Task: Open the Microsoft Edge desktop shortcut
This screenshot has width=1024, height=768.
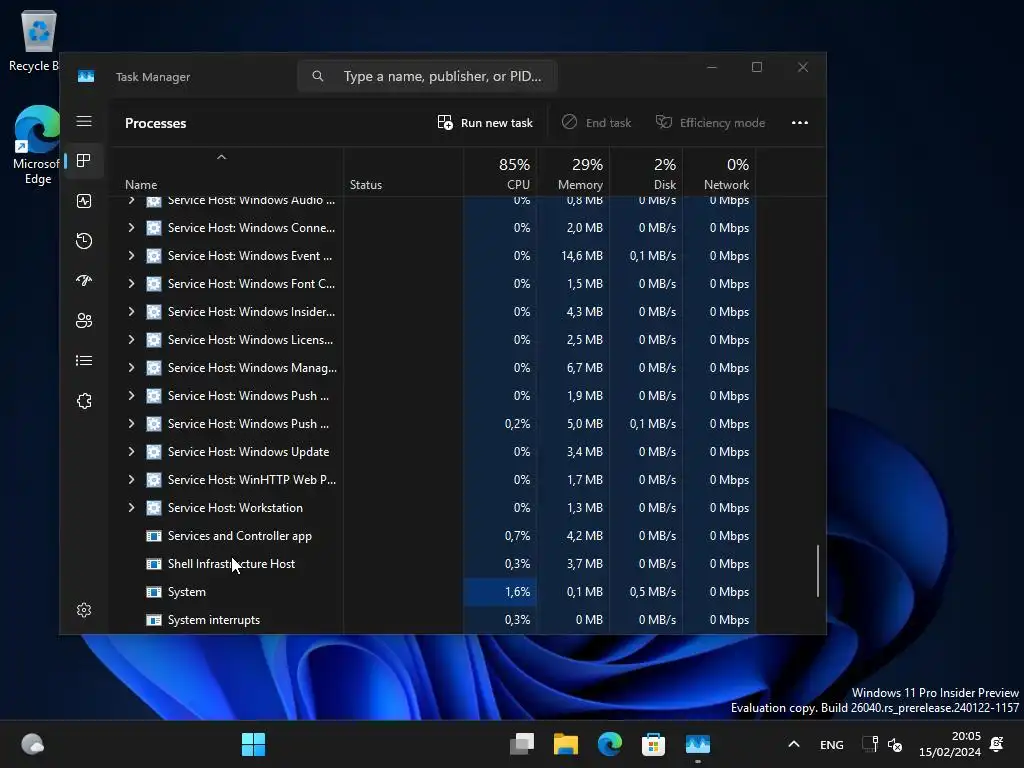Action: [37, 145]
